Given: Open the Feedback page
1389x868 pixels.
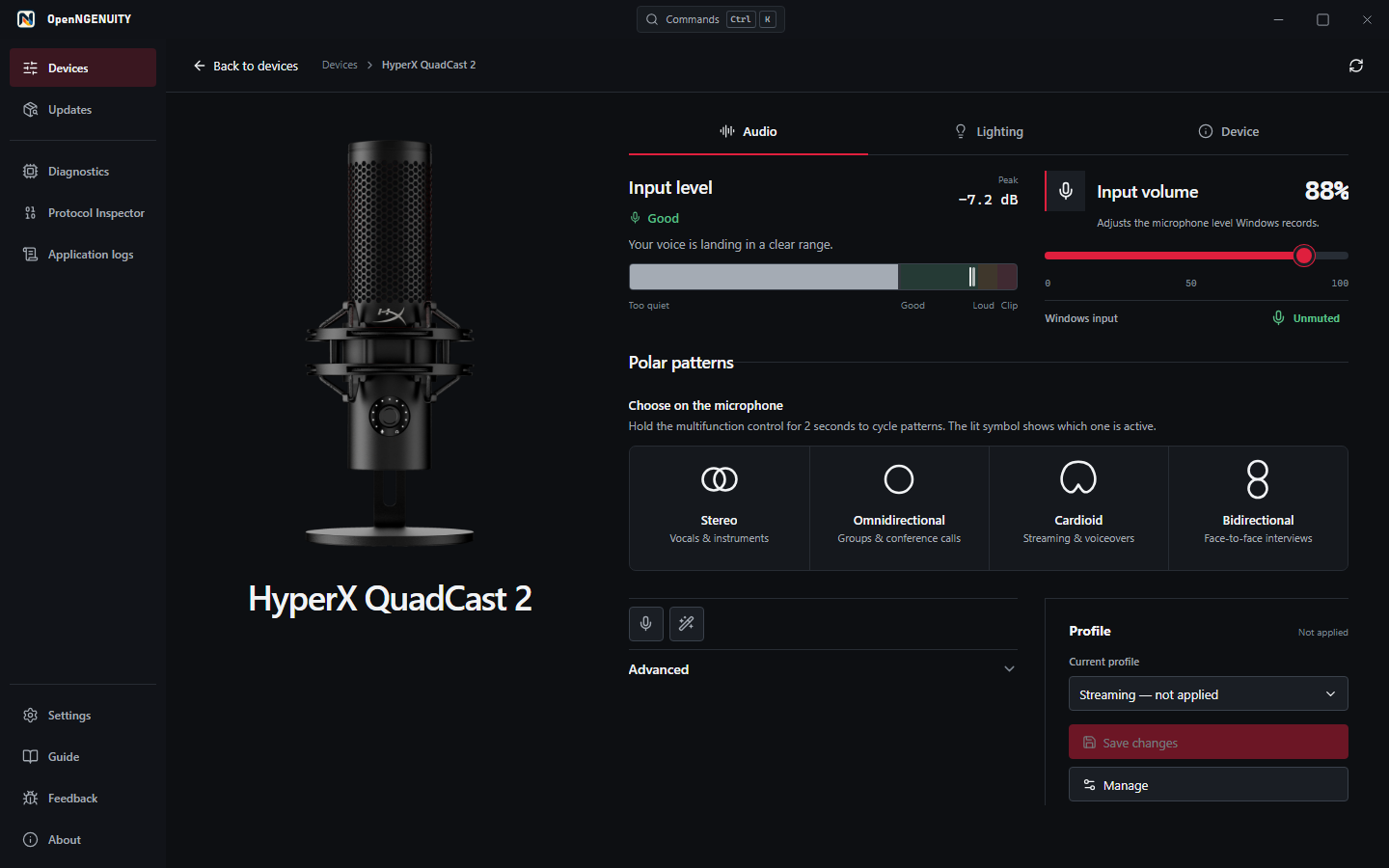Looking at the screenshot, I should (83, 799).
